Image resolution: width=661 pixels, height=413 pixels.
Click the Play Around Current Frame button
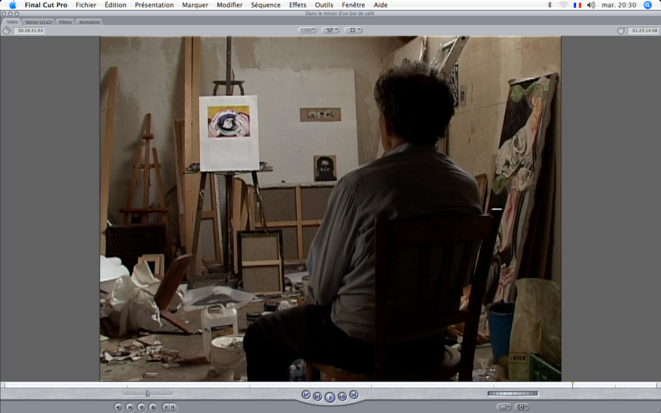coord(342,396)
